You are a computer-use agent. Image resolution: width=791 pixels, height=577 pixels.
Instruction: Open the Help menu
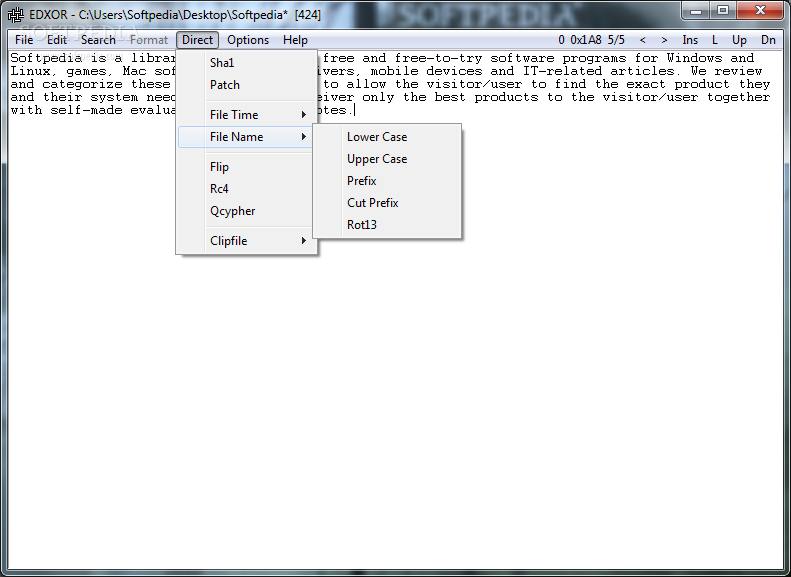(x=295, y=40)
